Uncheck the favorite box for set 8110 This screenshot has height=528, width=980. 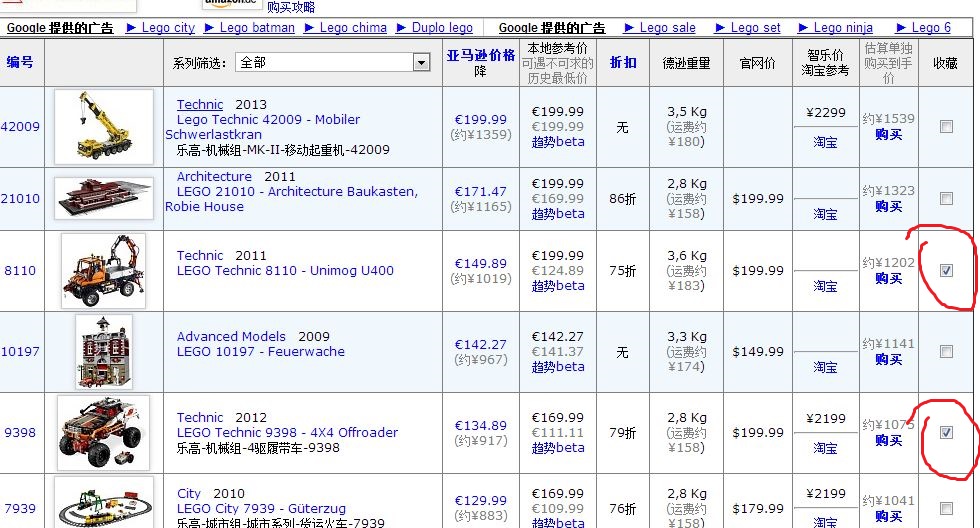(946, 271)
